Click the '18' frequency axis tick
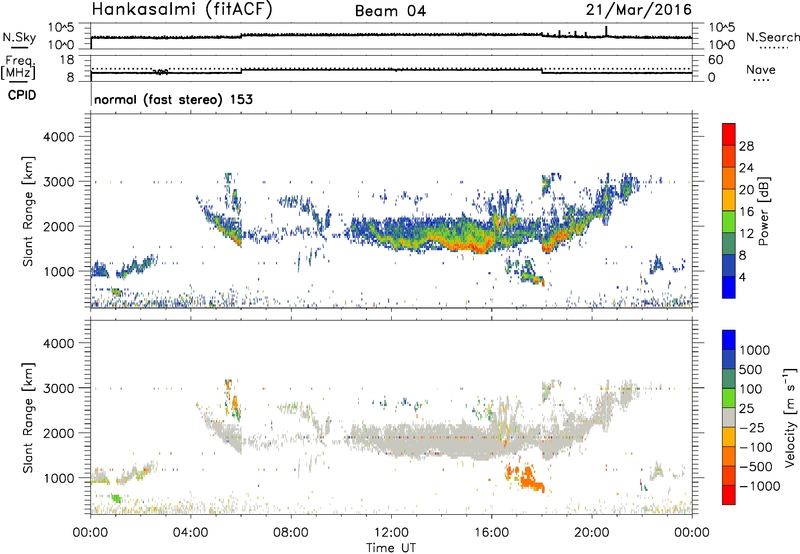The width and height of the screenshot is (800, 554). (67, 60)
